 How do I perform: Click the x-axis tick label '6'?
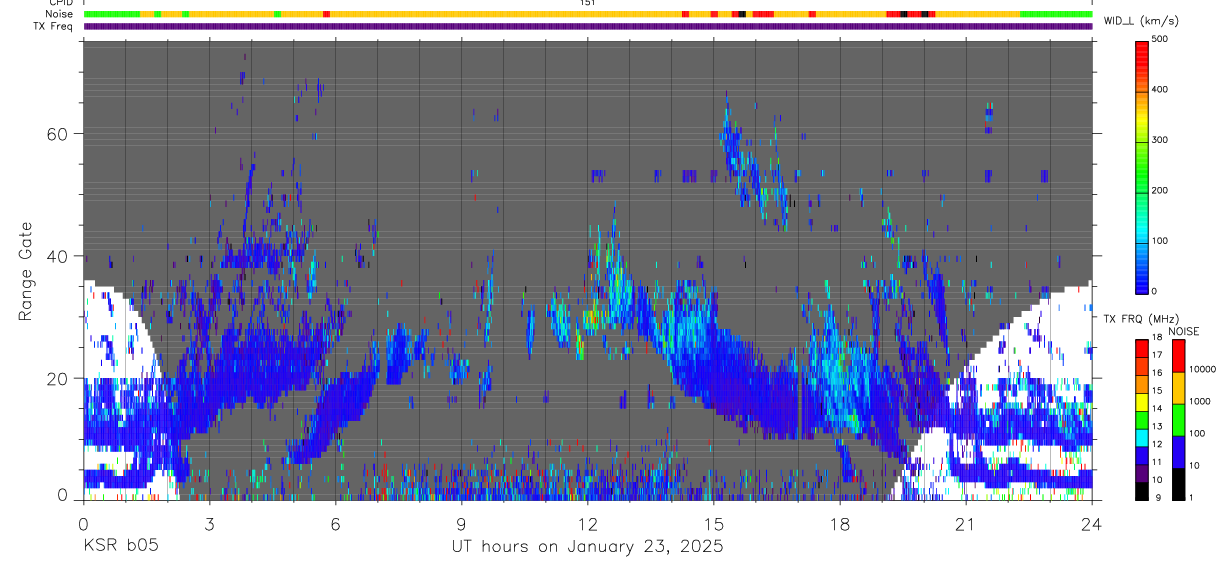[335, 523]
